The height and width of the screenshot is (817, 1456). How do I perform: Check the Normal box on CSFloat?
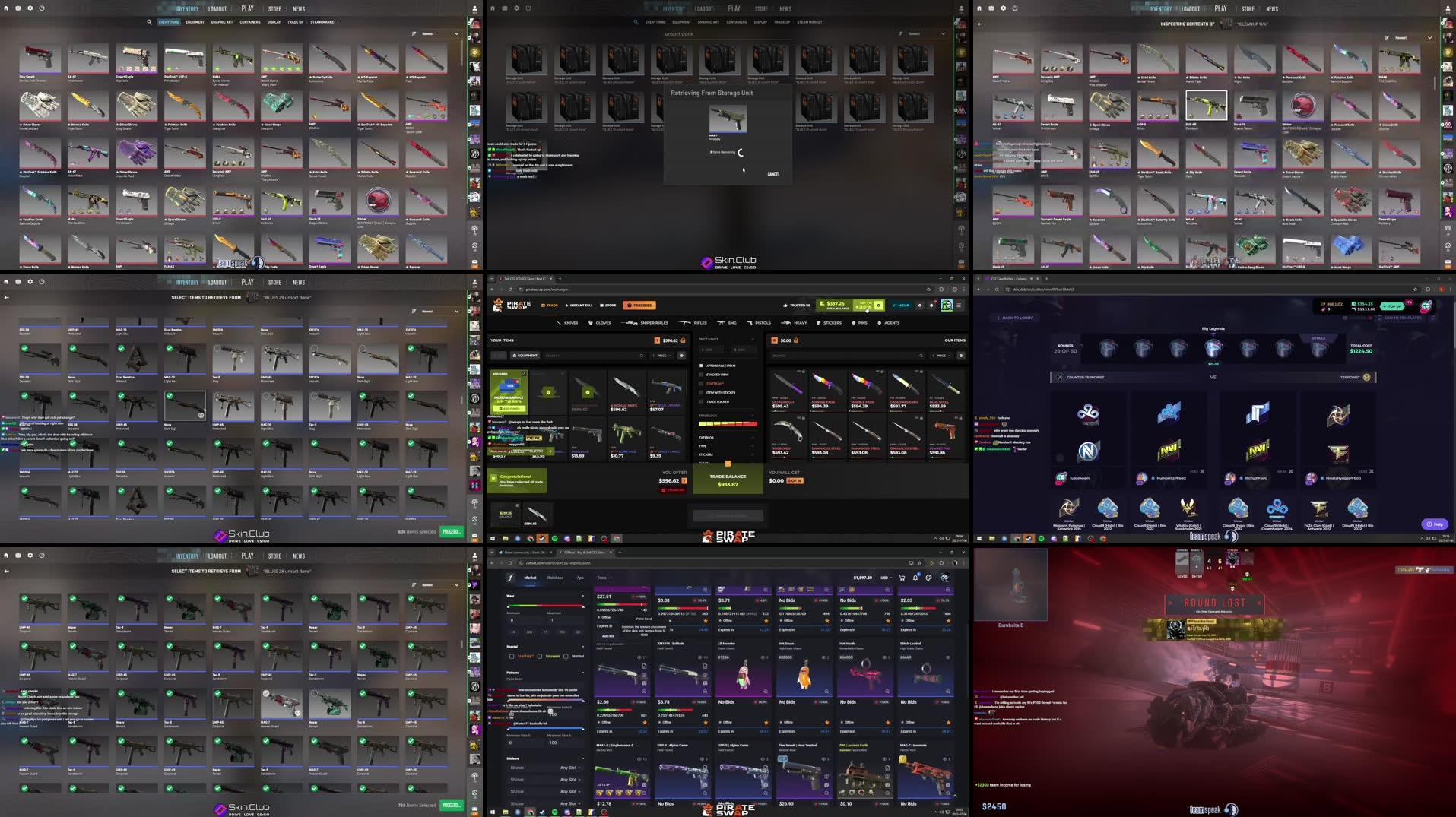point(566,656)
